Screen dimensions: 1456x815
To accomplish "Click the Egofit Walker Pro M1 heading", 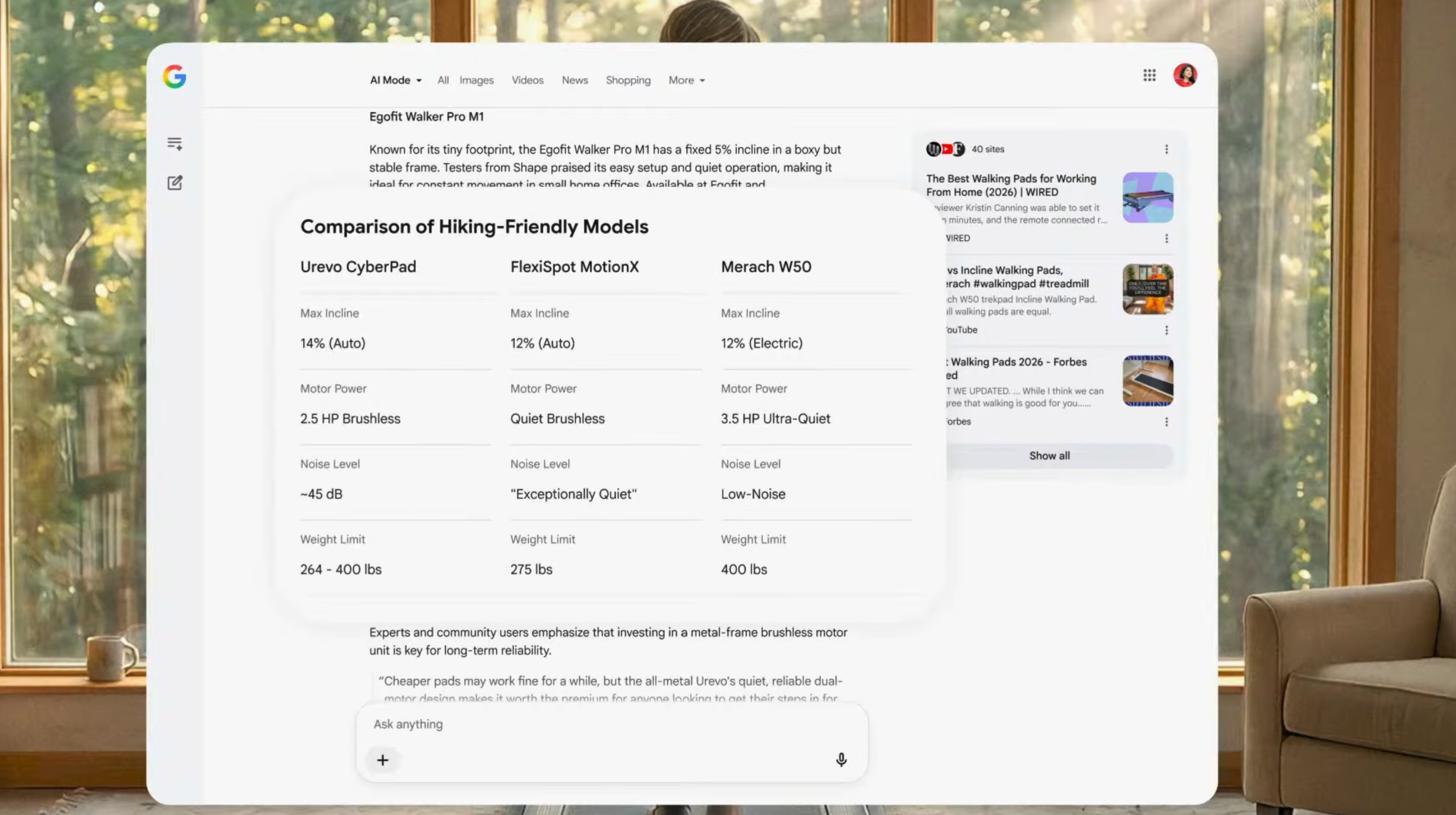I will [x=426, y=116].
